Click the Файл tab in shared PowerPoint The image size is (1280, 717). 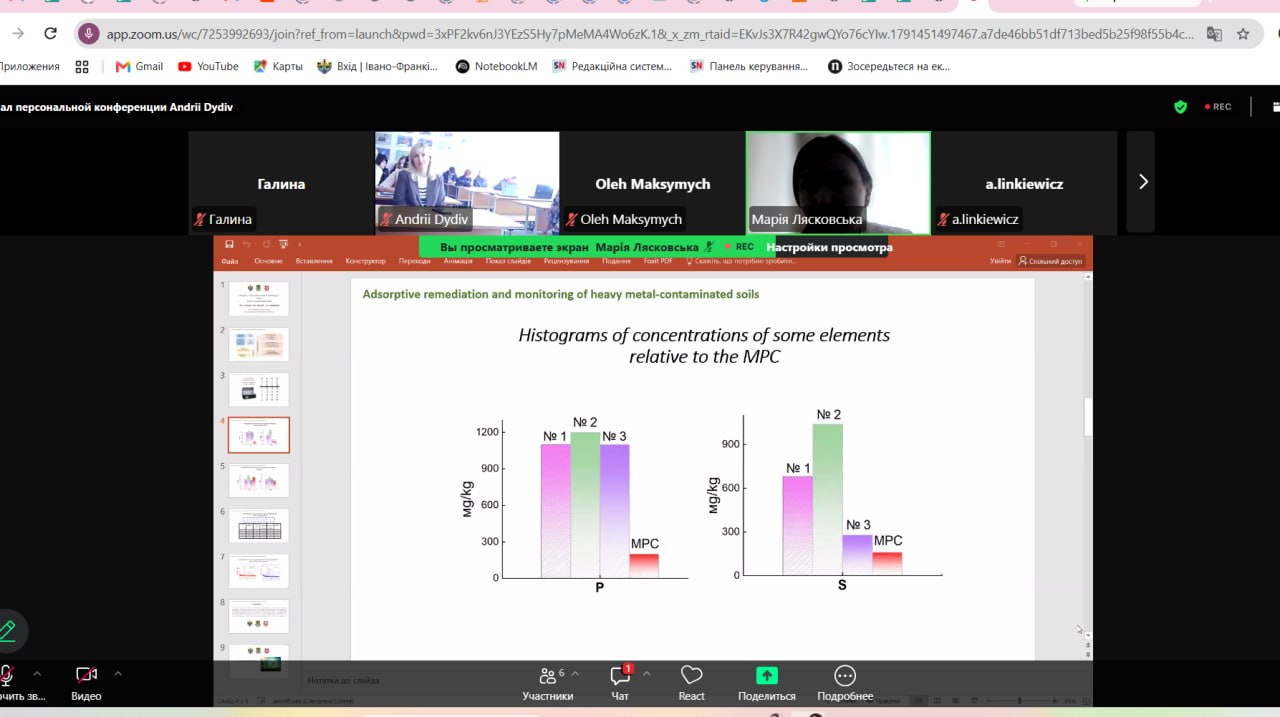(230, 261)
